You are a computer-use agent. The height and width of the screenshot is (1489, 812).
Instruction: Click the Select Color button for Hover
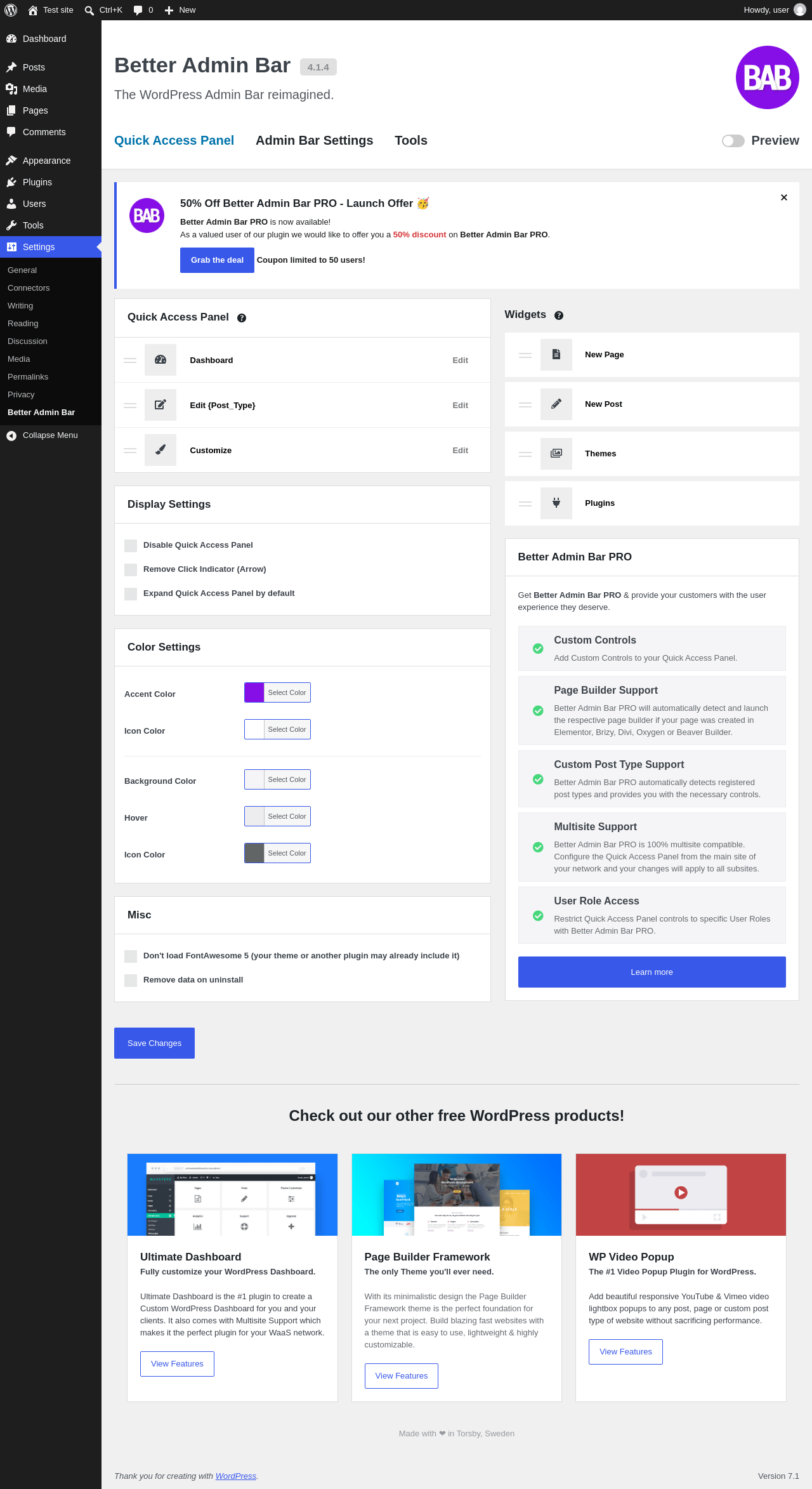click(287, 816)
